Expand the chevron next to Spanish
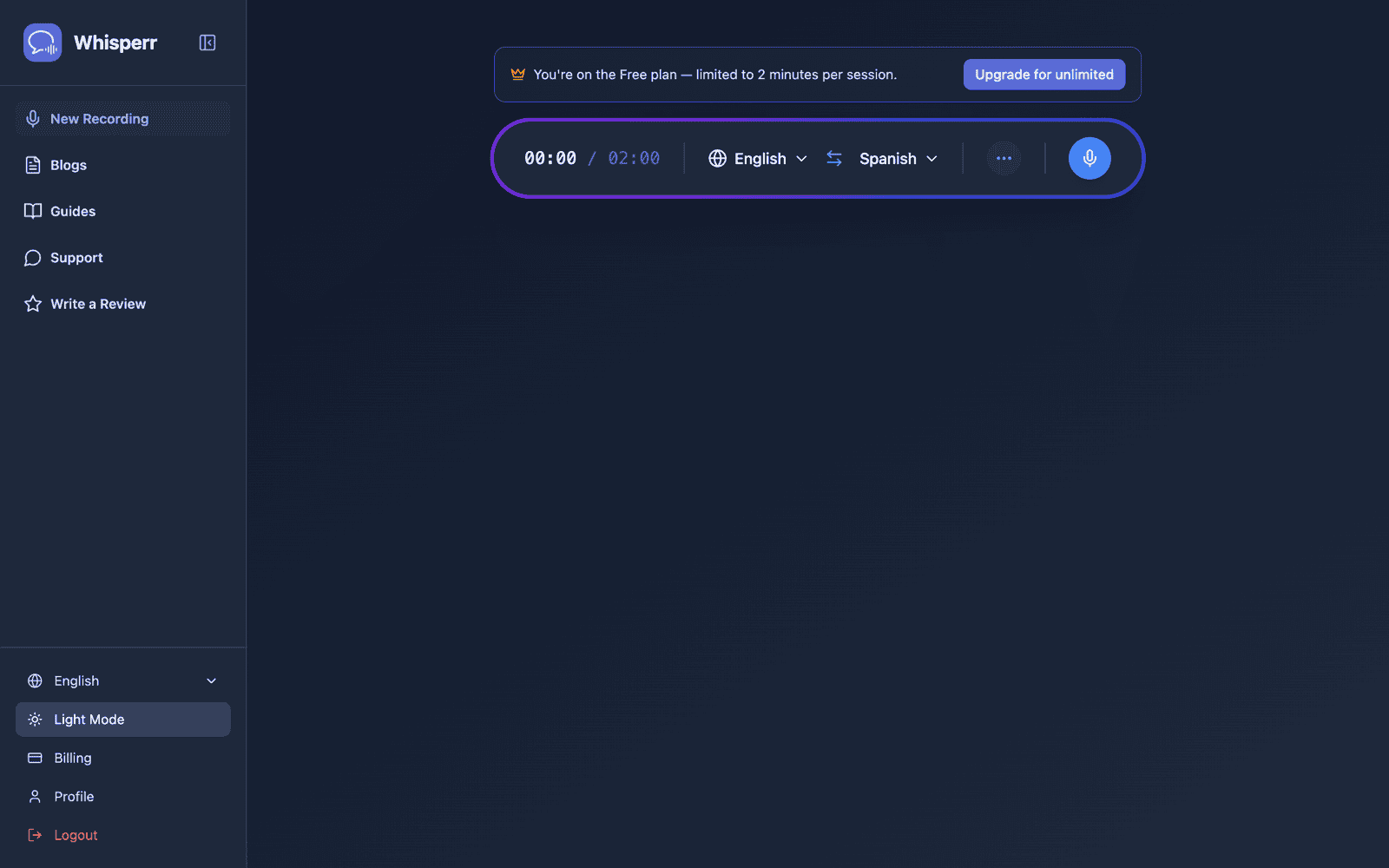This screenshot has width=1389, height=868. pyautogui.click(x=931, y=159)
